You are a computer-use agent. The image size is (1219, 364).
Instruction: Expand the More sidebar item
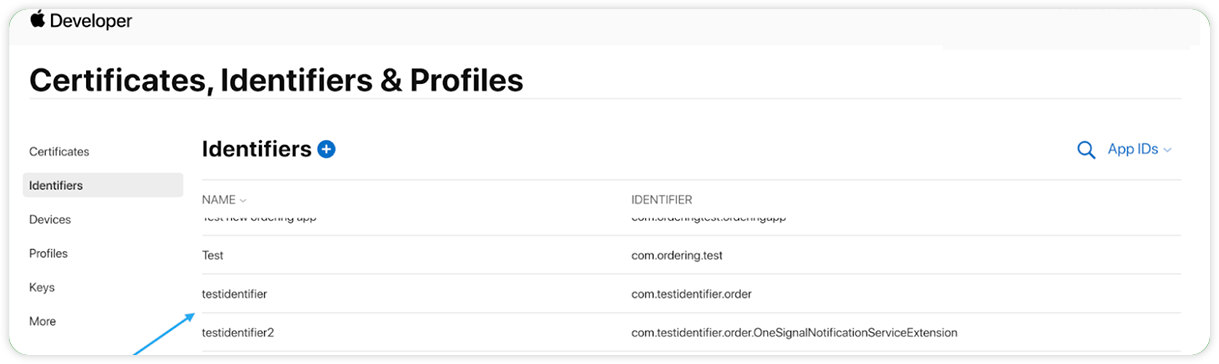[43, 322]
